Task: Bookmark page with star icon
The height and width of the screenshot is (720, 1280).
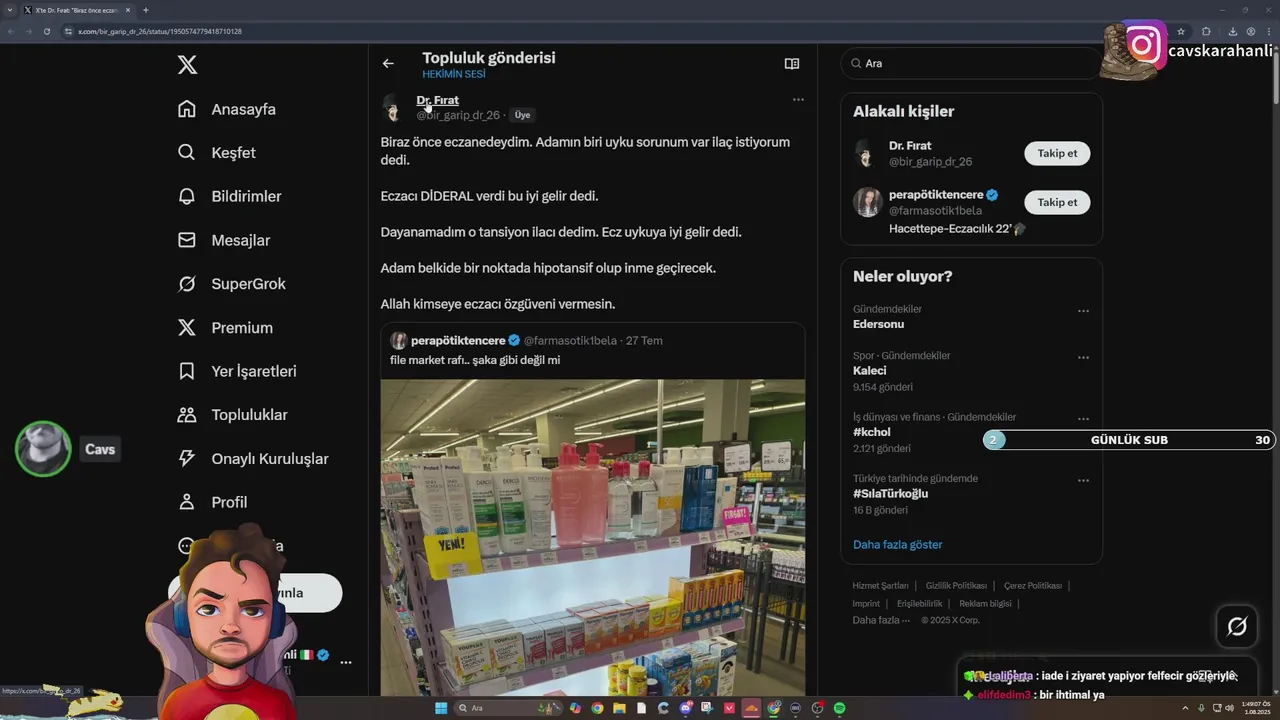Action: tap(1180, 31)
